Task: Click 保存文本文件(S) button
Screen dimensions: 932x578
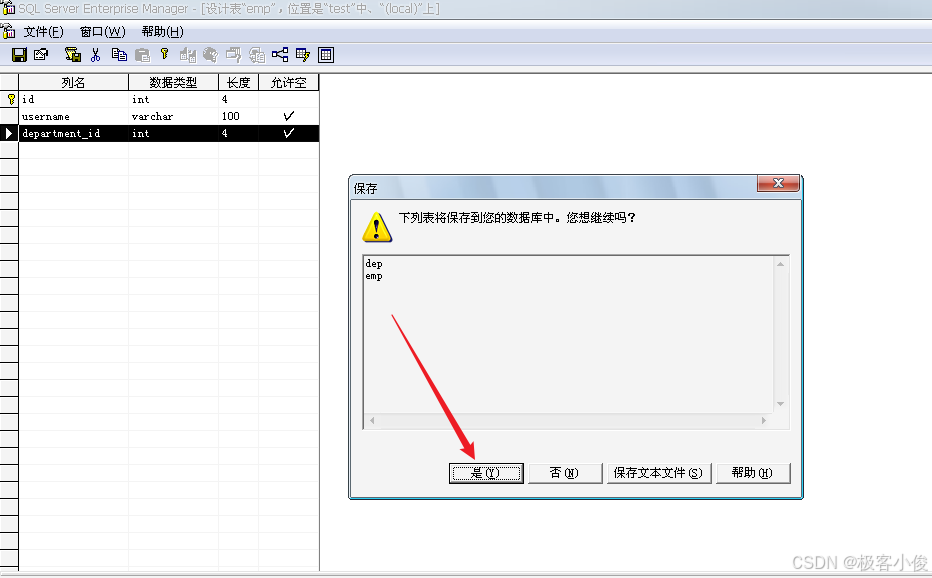Action: 659,473
